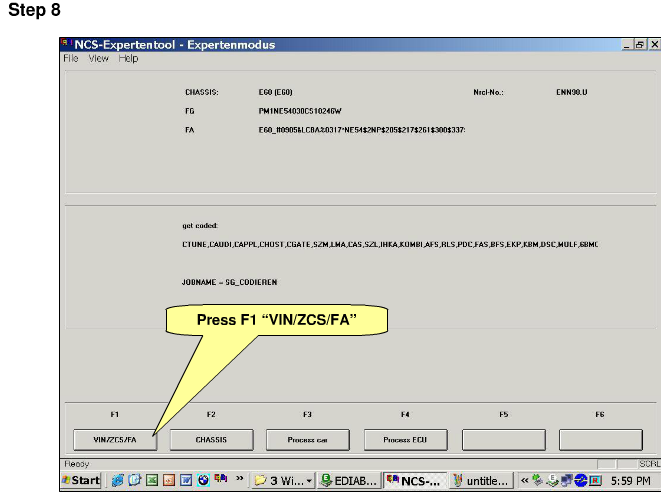Click the Ready status bar text

click(77, 464)
